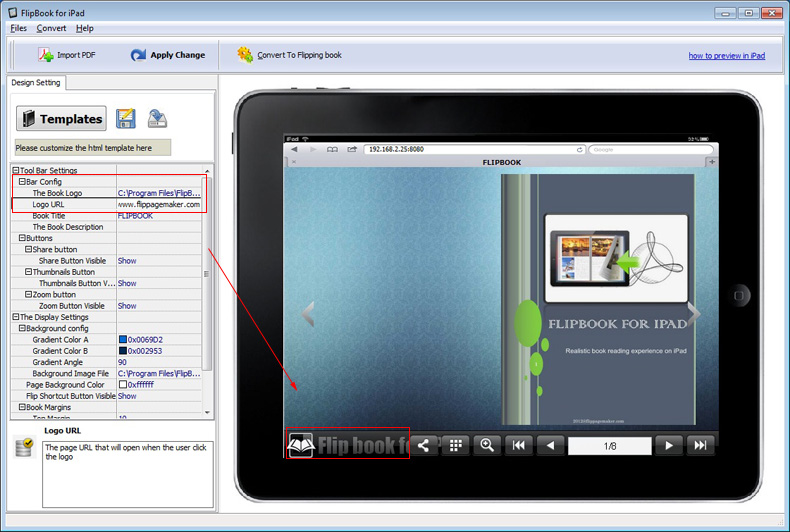Screen dimensions: 790x532
Task: Go to next page in the flipbook toolbar
Action: [669, 445]
